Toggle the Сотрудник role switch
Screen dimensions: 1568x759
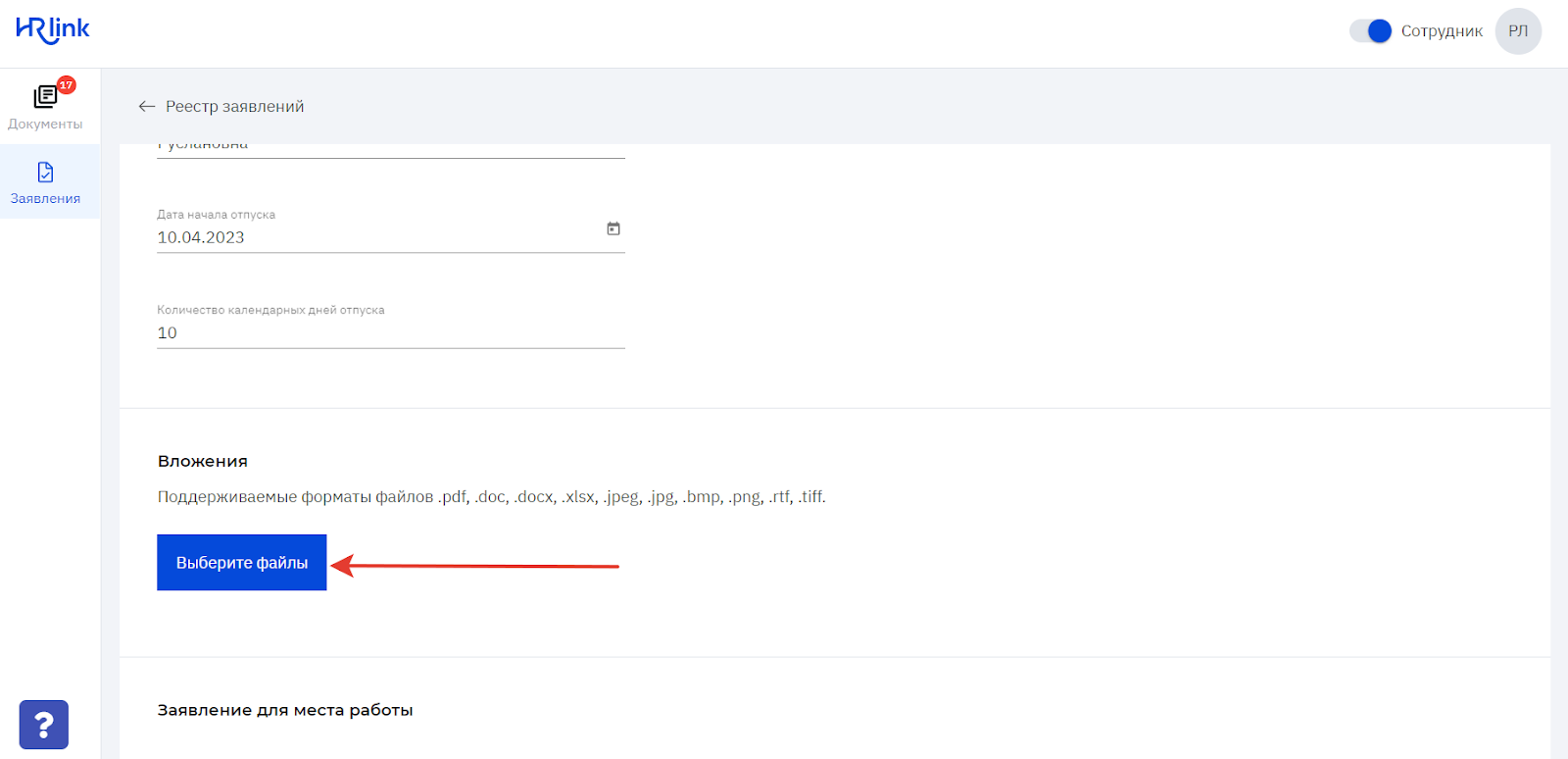(x=1370, y=31)
